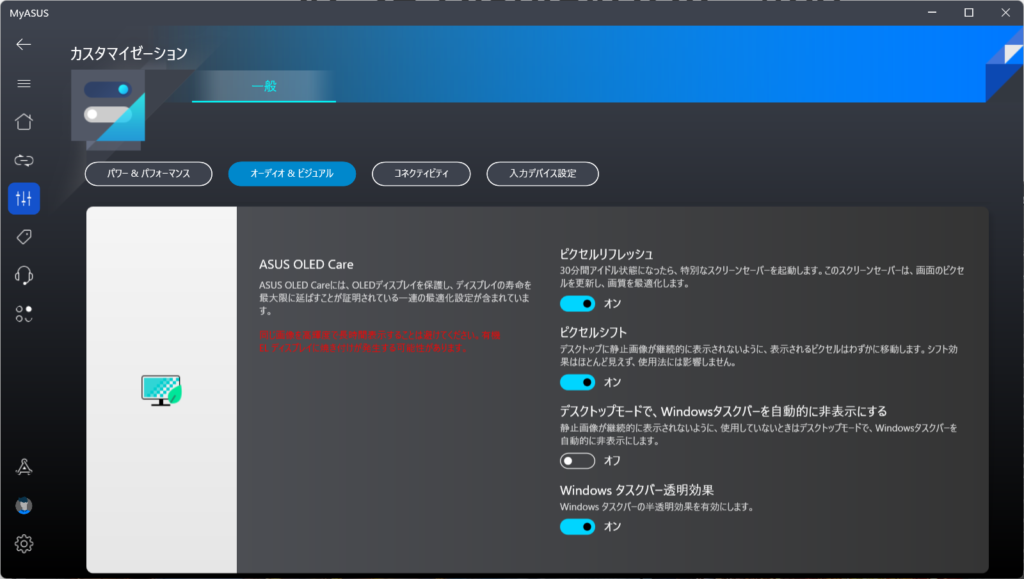Open the user avatar profile icon
Viewport: 1024px width, 579px height.
(24, 505)
